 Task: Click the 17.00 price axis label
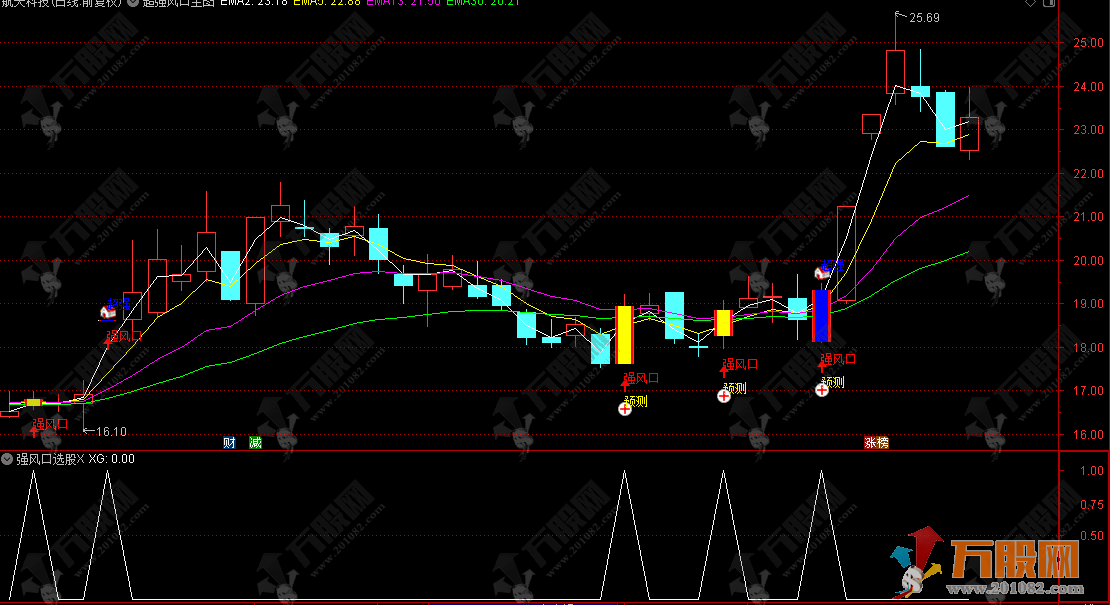1088,391
